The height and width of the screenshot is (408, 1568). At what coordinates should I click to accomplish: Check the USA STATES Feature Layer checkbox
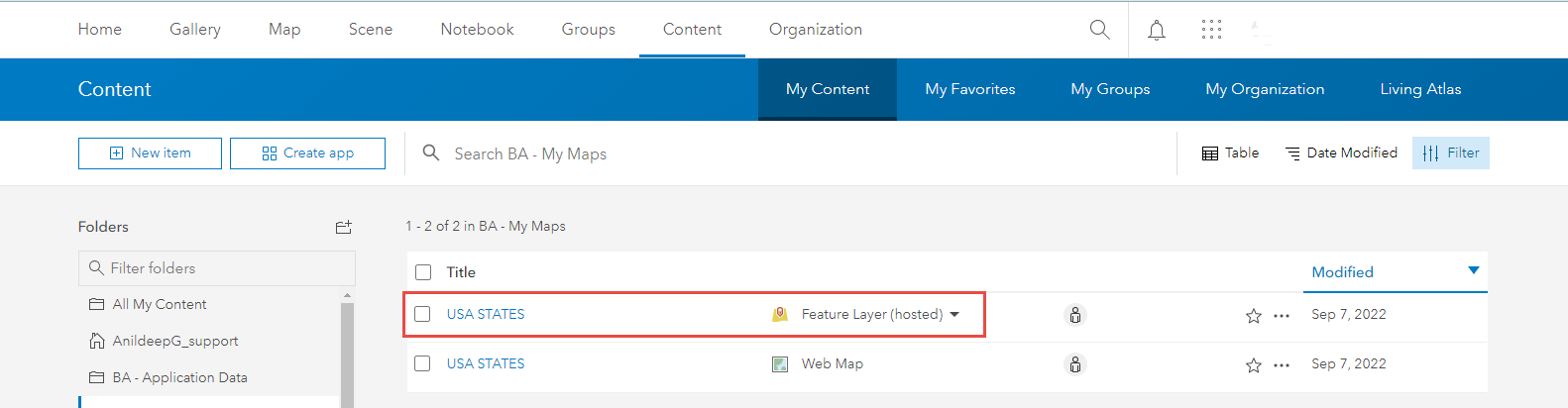coord(422,314)
